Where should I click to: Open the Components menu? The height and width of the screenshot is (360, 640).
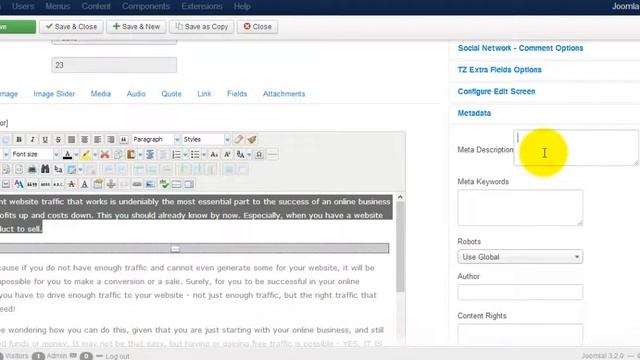pyautogui.click(x=146, y=6)
